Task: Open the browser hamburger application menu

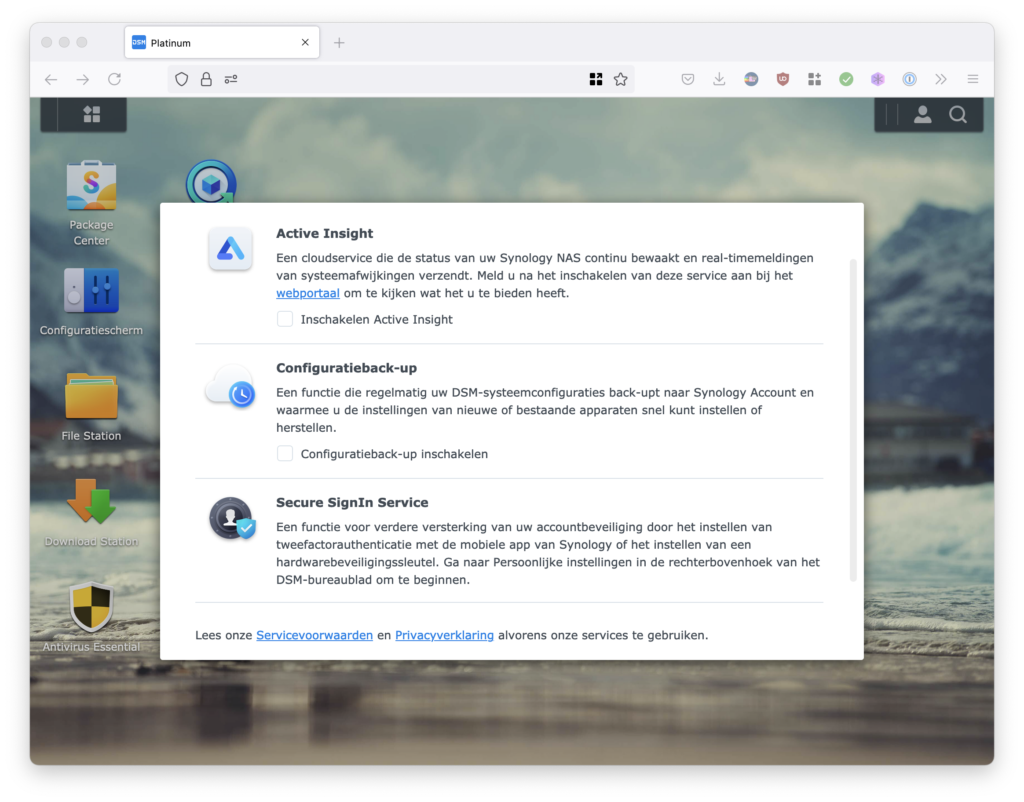Action: [972, 80]
